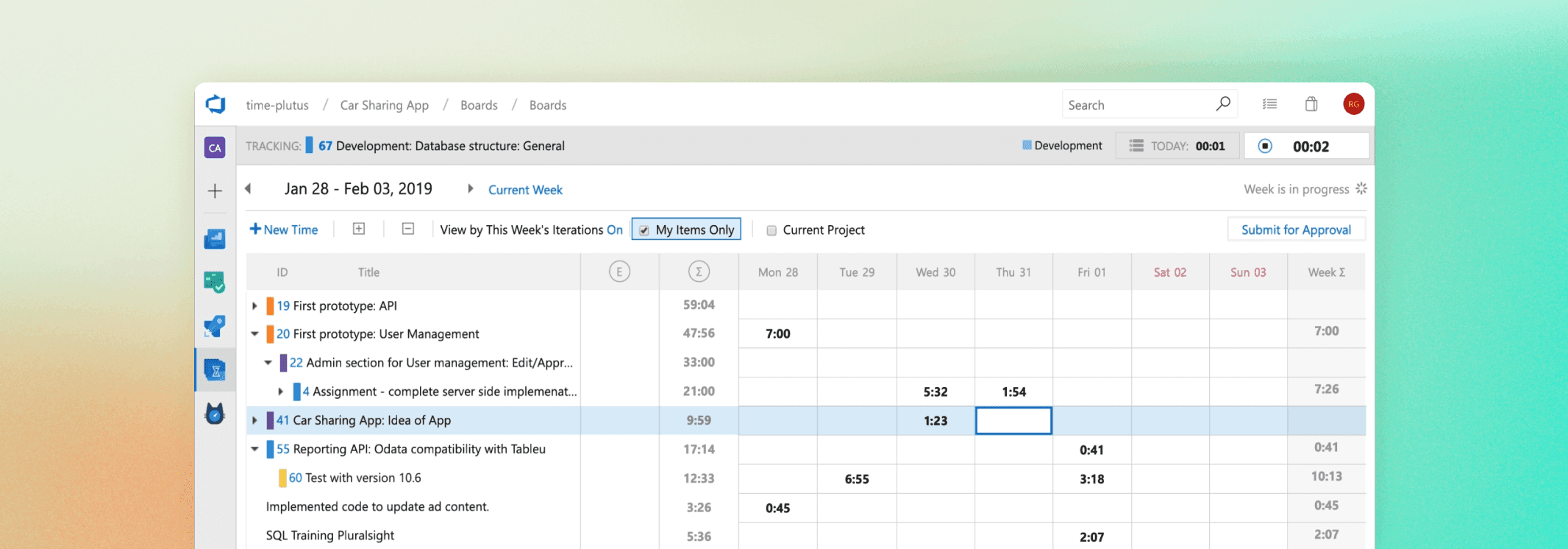The image size is (1568, 549).
Task: Click the Title column header
Action: (368, 272)
